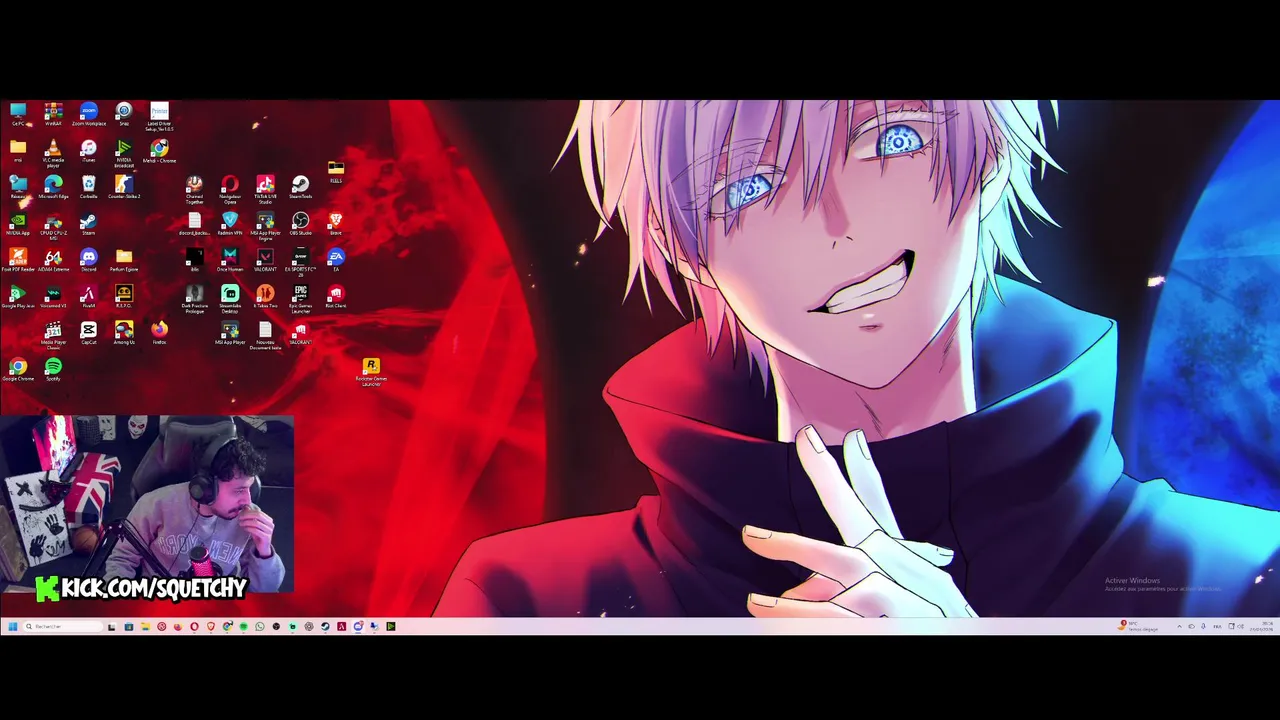
Task: Launch Microsoft Edge from the desktop
Action: tap(53, 187)
